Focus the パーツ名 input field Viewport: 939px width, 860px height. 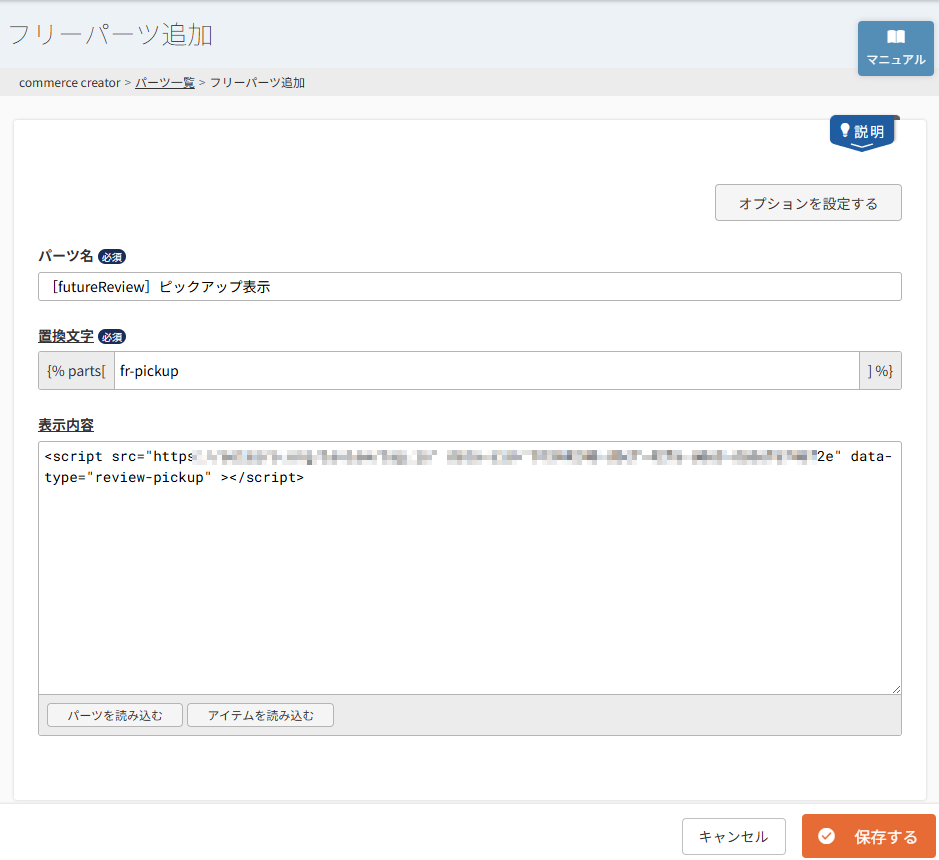tap(470, 287)
